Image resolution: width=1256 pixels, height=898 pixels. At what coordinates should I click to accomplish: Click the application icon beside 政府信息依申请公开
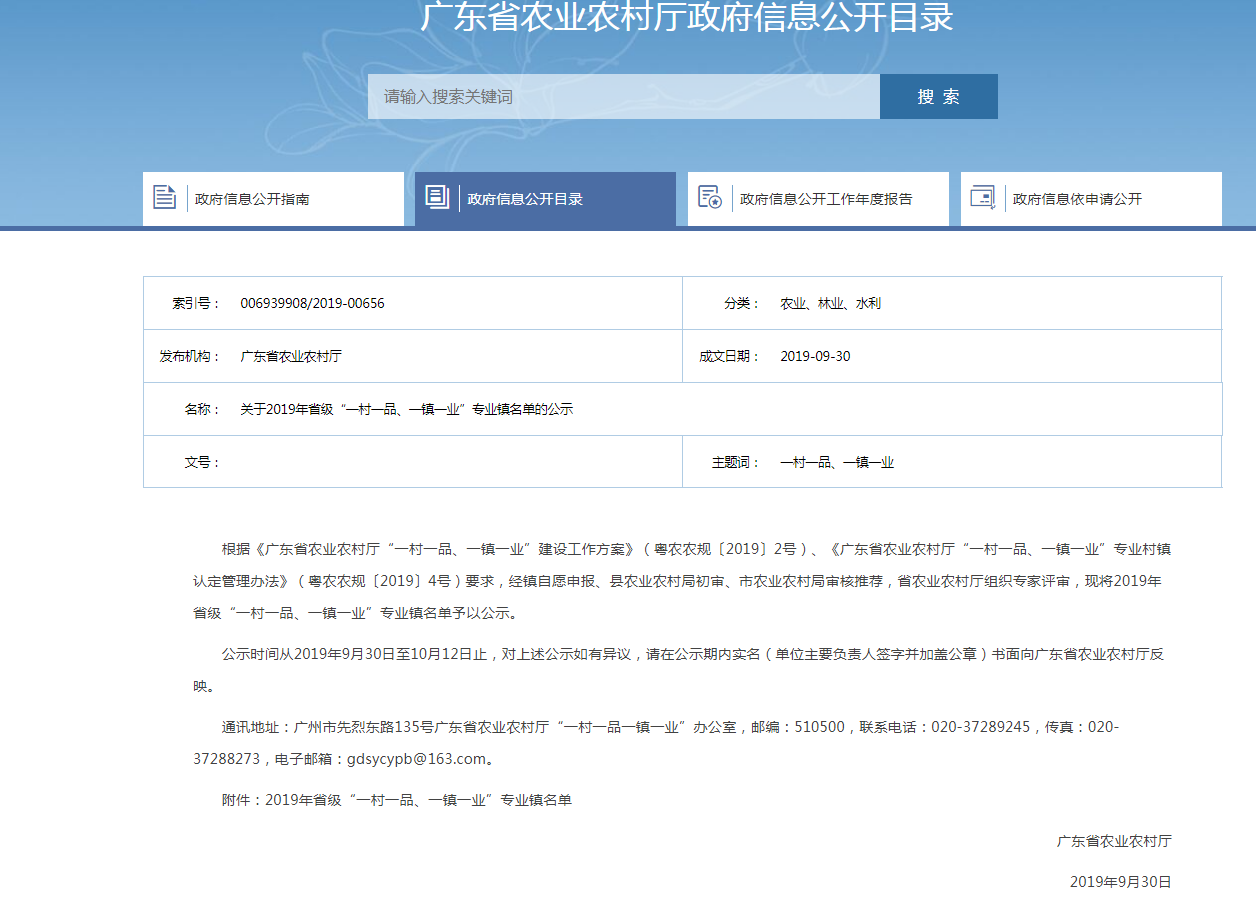[983, 197]
